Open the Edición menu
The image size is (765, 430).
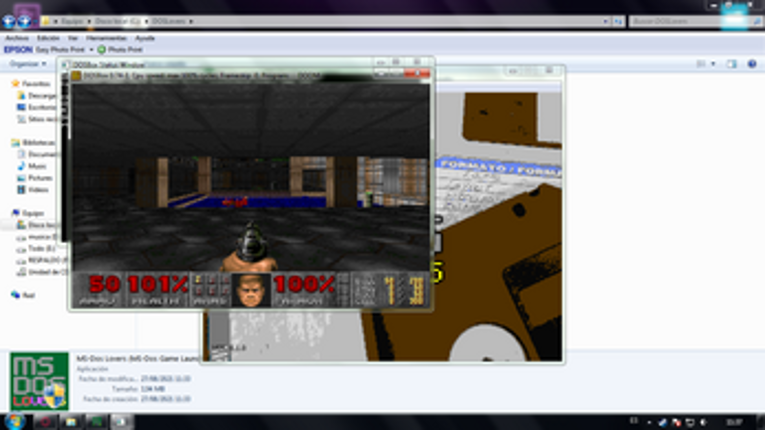pos(48,38)
